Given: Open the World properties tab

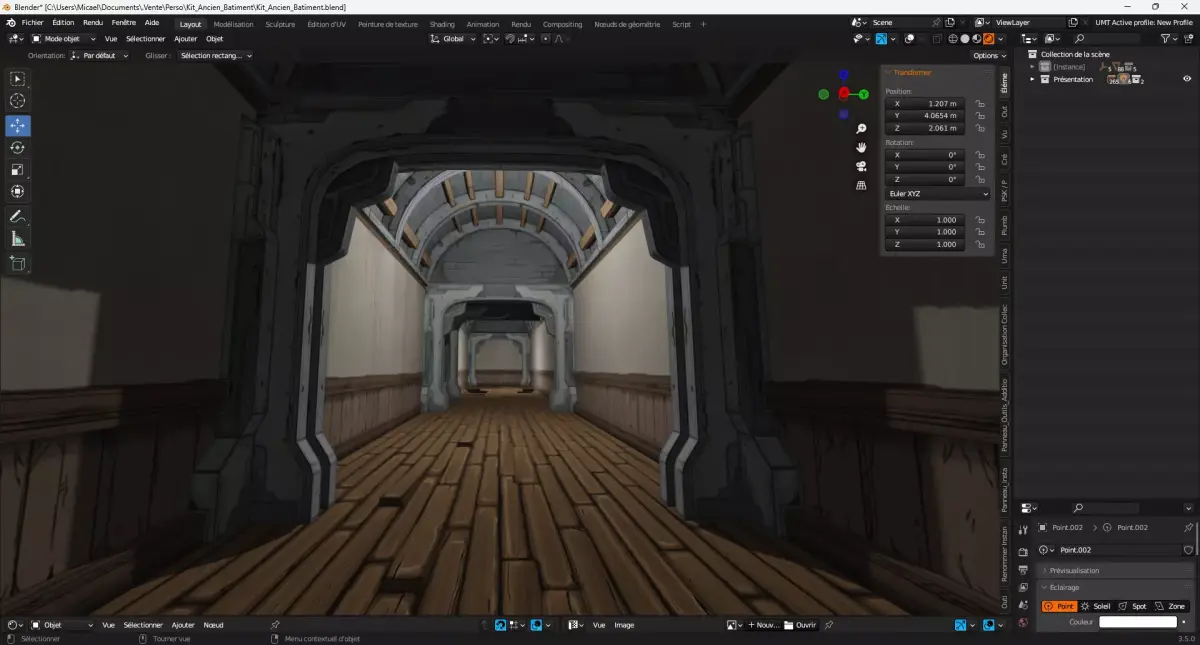Looking at the screenshot, I should (1023, 622).
